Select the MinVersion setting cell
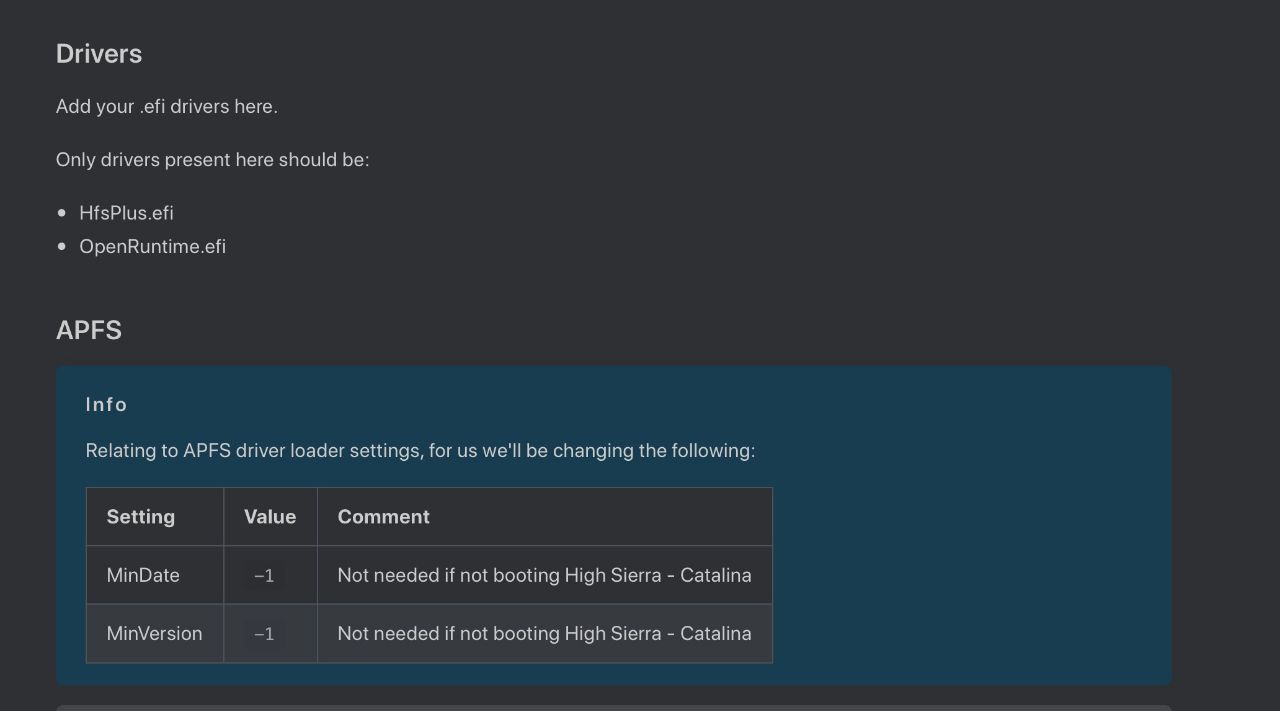This screenshot has width=1280, height=711. [155, 633]
